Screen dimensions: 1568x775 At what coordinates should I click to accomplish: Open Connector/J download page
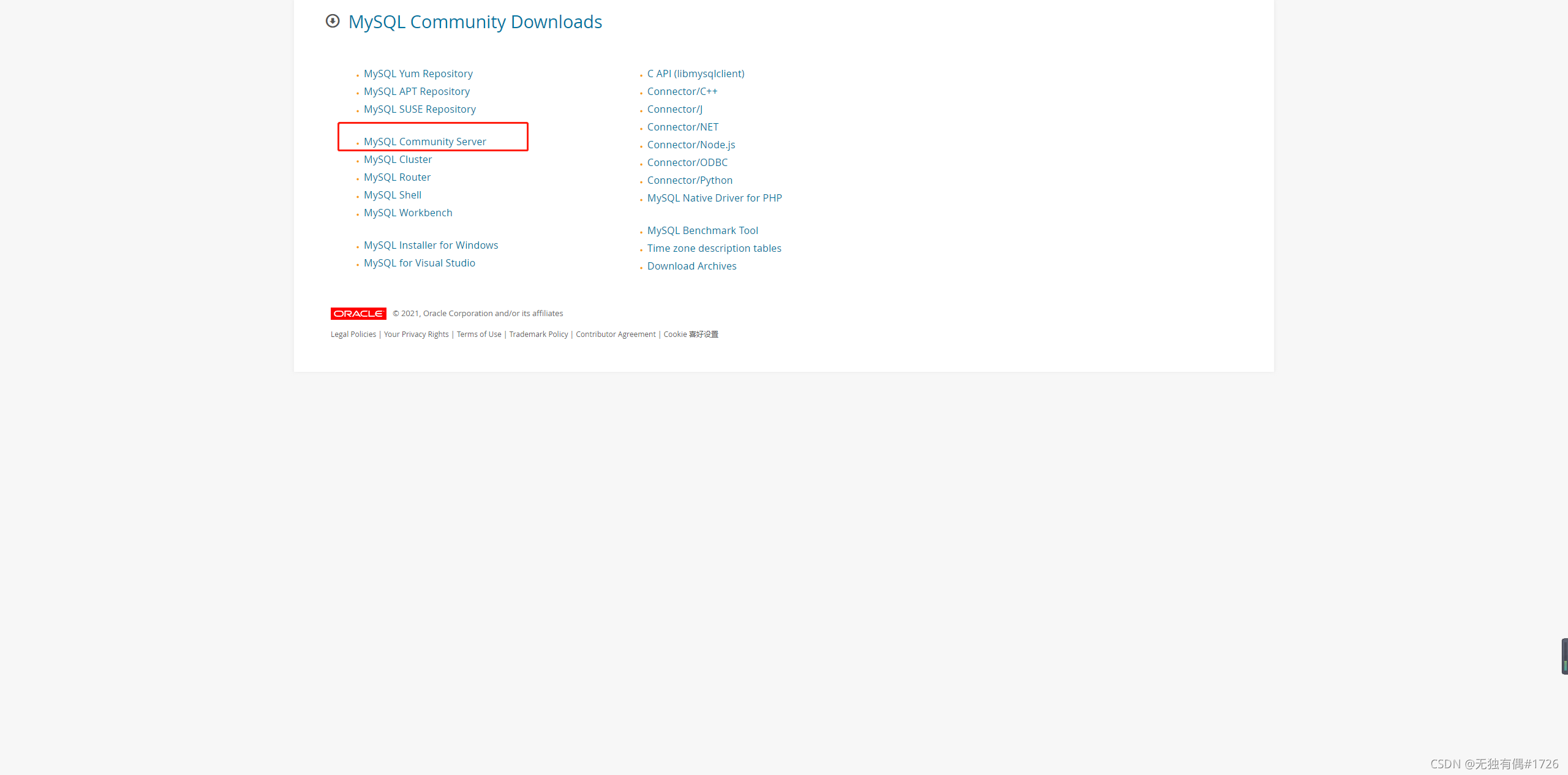tap(674, 109)
